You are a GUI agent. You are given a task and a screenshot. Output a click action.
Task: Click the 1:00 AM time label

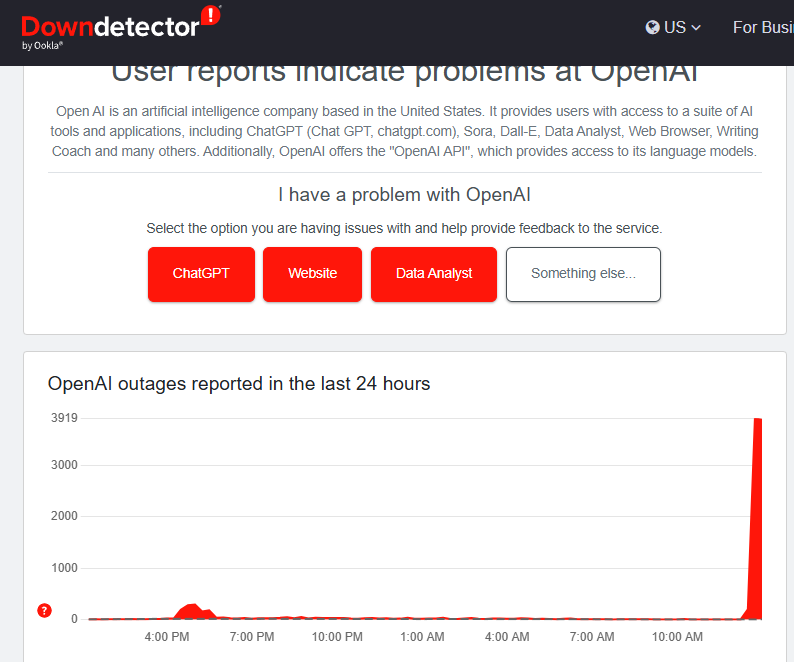click(422, 637)
